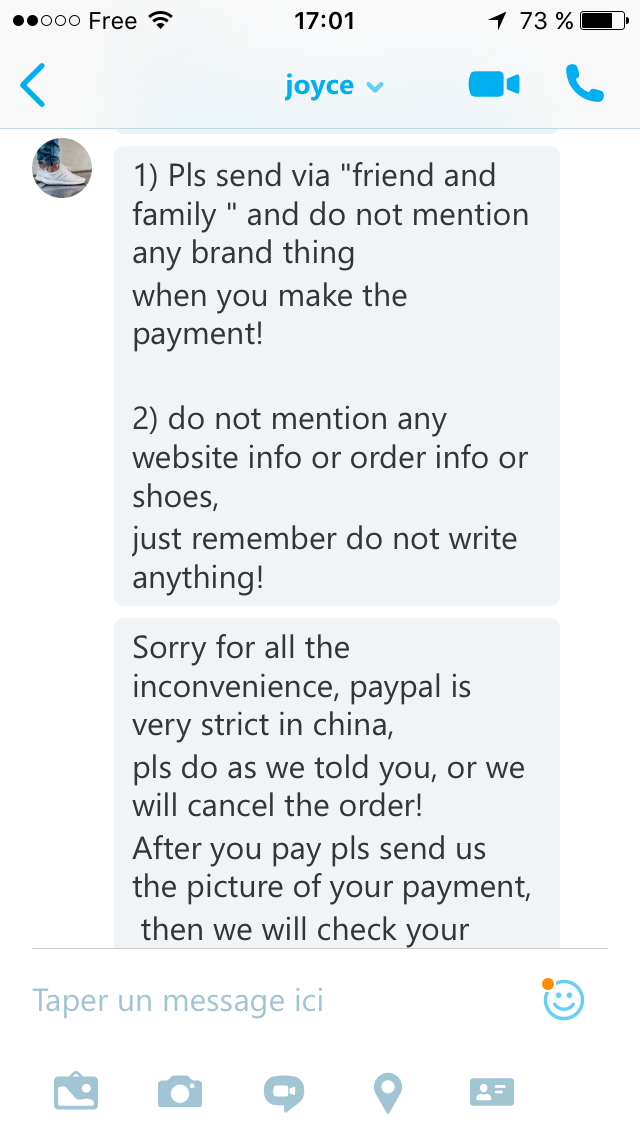Select the 'friend and family' instructions message
Image resolution: width=640 pixels, height=1136 pixels.
pyautogui.click(x=337, y=376)
